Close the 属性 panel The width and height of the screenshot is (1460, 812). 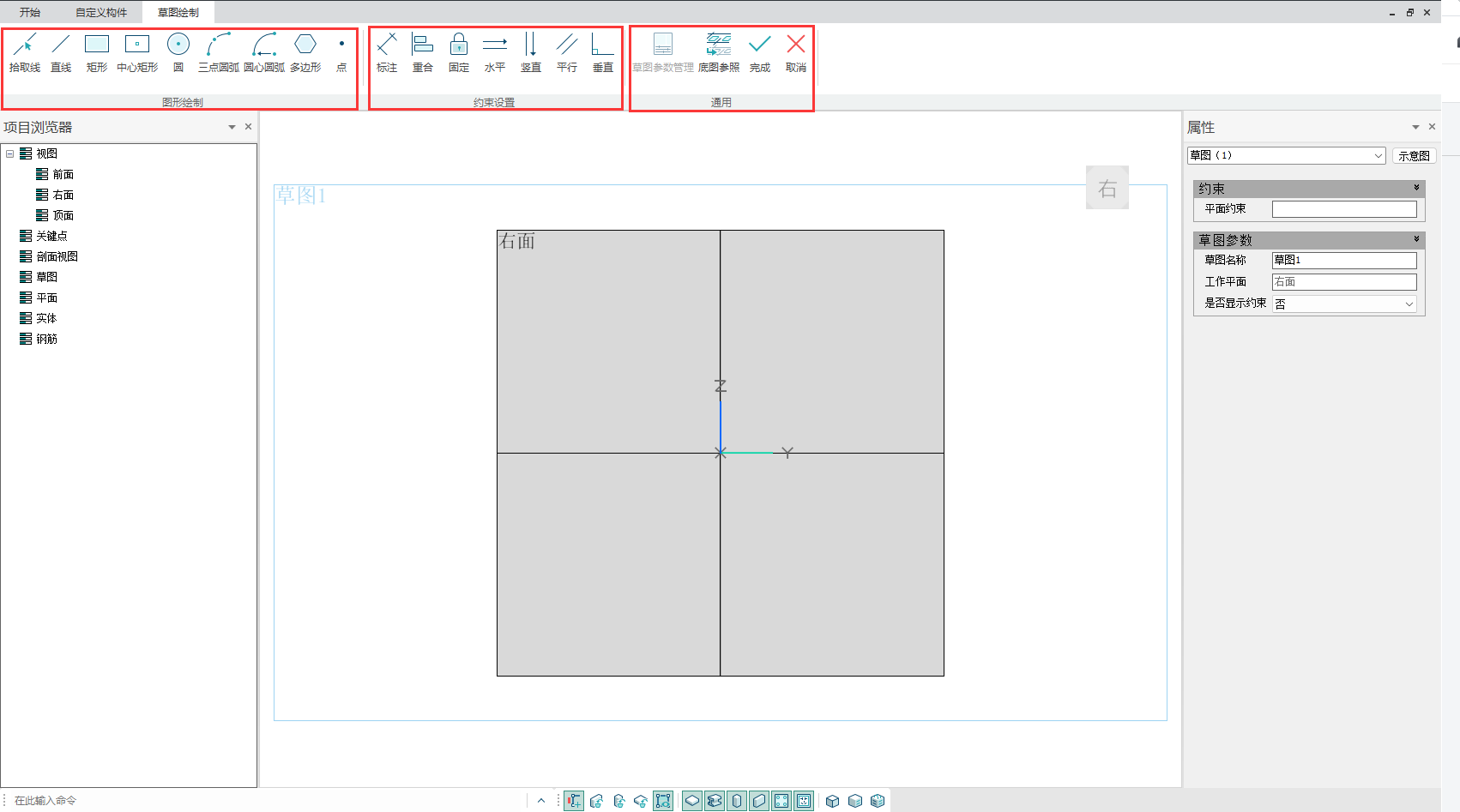[1432, 127]
